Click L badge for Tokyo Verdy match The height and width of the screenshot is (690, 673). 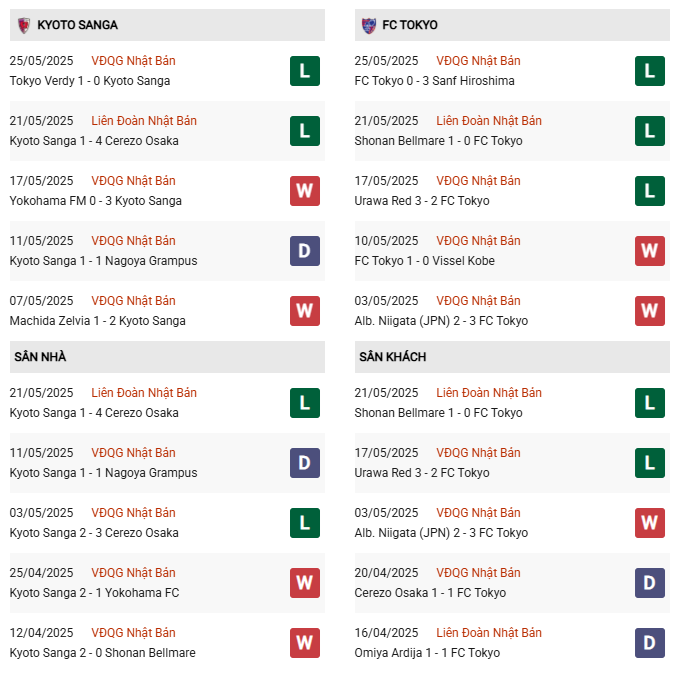tap(305, 71)
